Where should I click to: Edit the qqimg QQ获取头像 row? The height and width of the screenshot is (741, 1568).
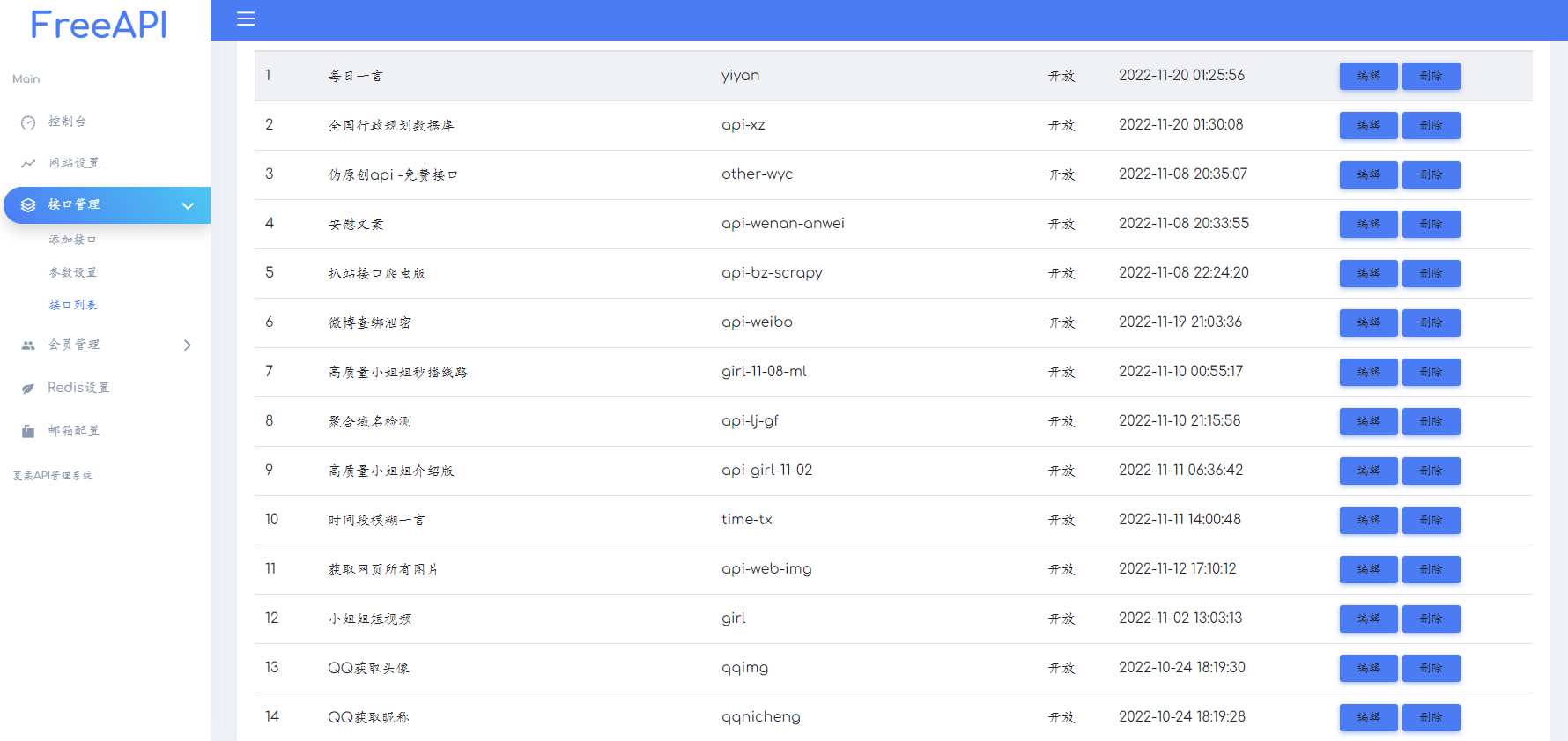click(x=1368, y=668)
